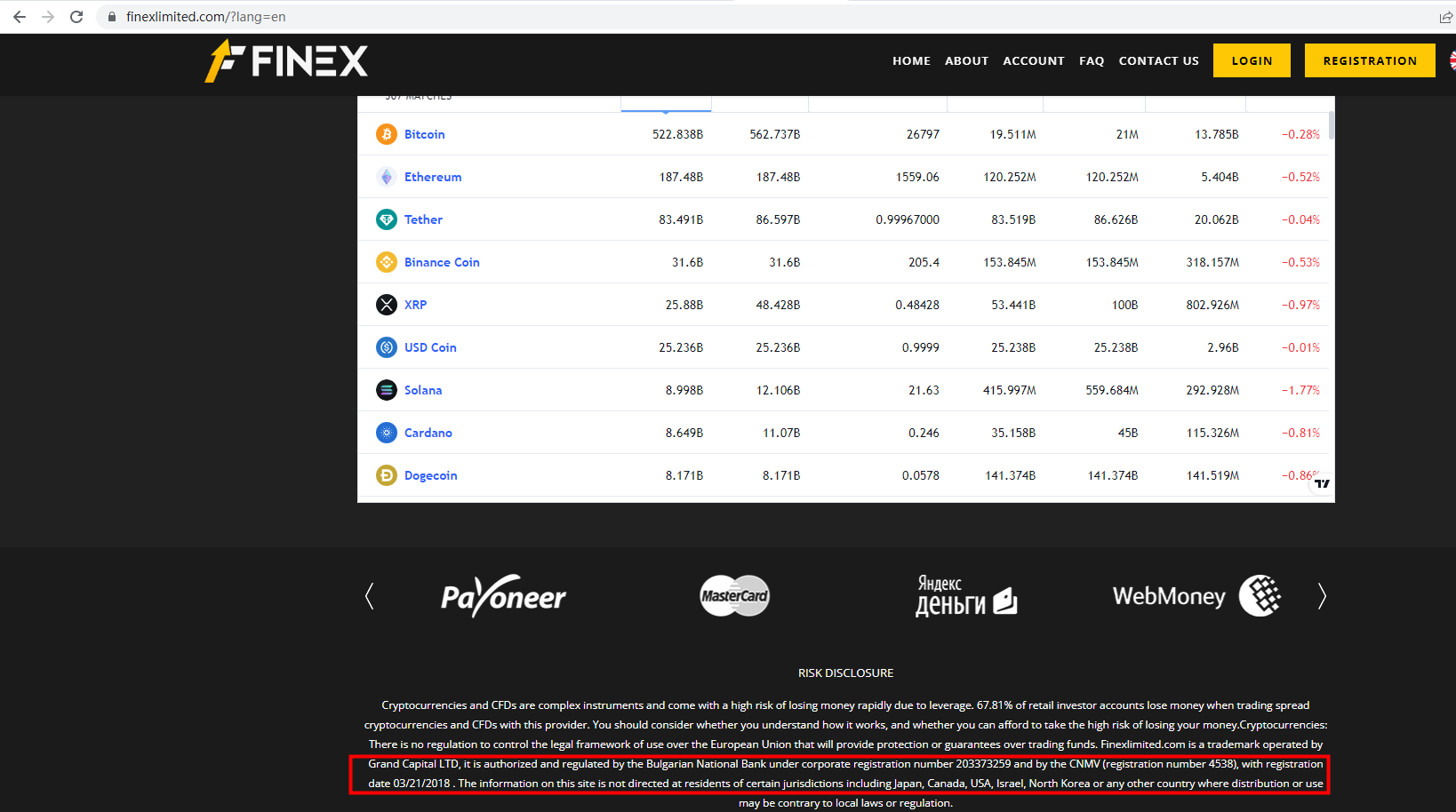The height and width of the screenshot is (812, 1456).
Task: Click the REGISTRATION button
Action: point(1369,60)
